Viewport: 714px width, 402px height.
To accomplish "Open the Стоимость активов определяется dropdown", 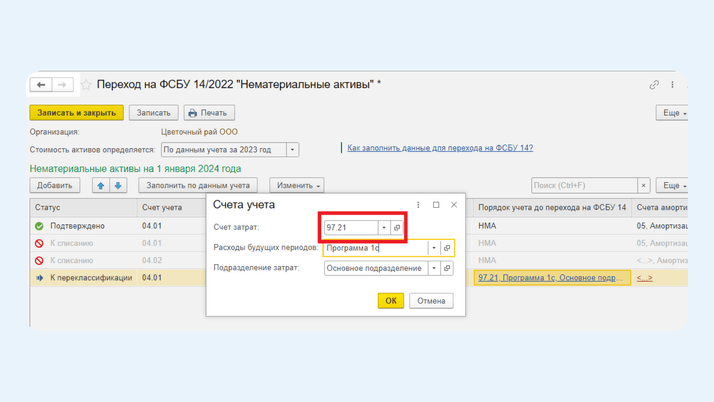I will pyautogui.click(x=292, y=150).
